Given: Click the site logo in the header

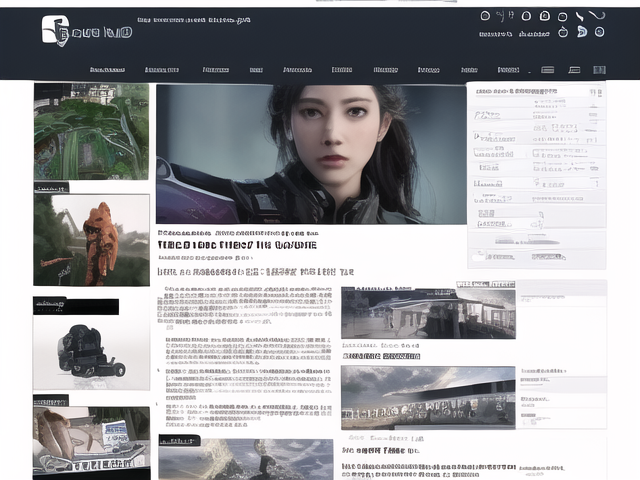Looking at the screenshot, I should (x=86, y=31).
